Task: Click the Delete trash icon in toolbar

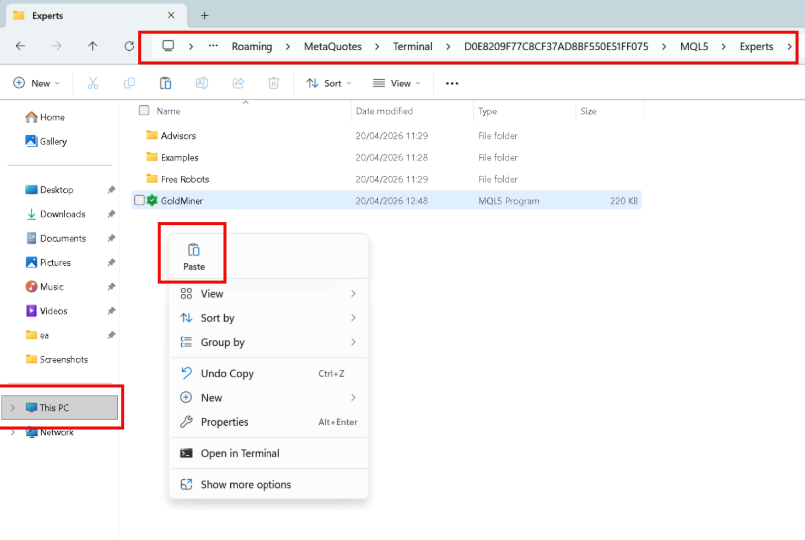Action: point(273,83)
